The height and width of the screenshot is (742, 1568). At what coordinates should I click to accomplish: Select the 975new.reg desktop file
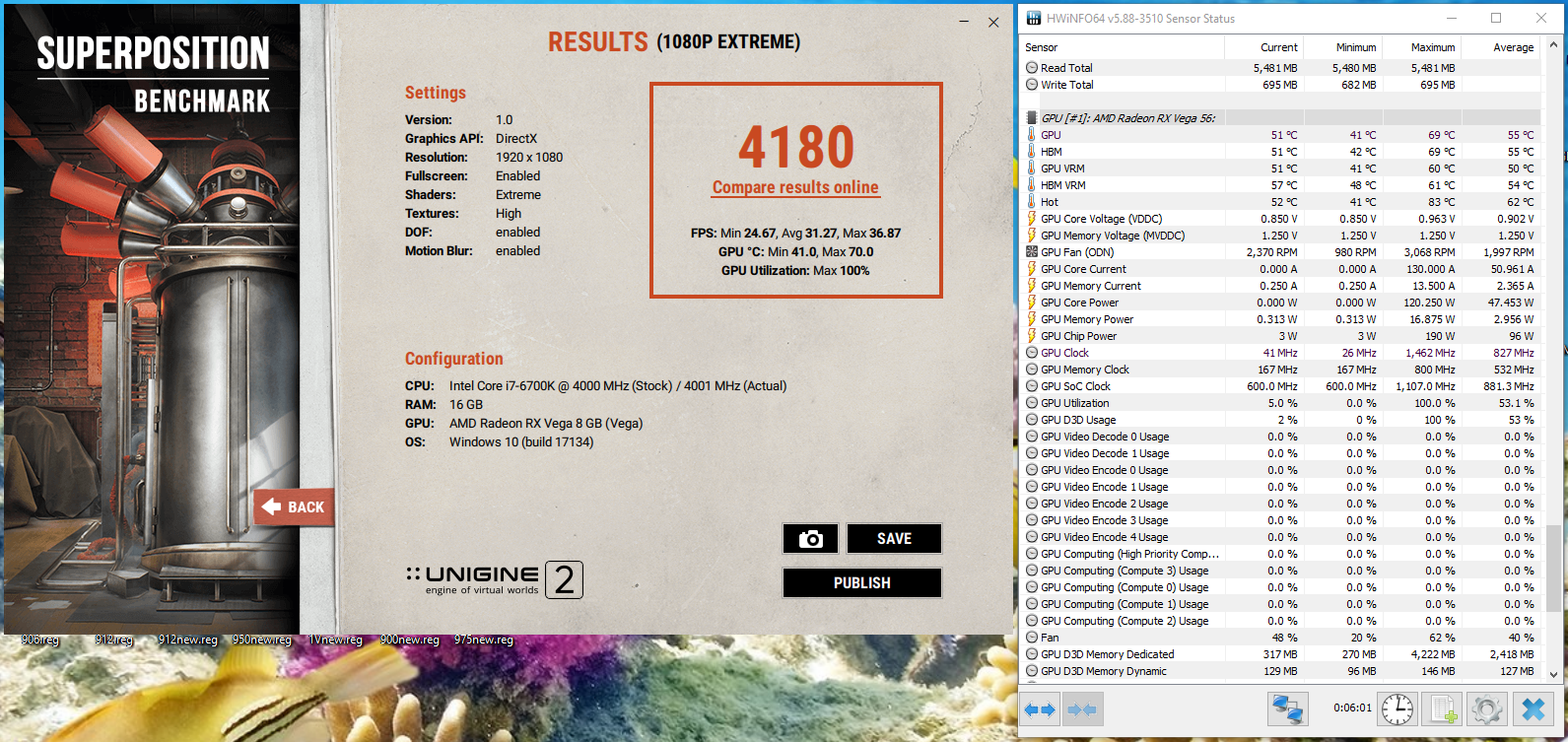point(483,641)
